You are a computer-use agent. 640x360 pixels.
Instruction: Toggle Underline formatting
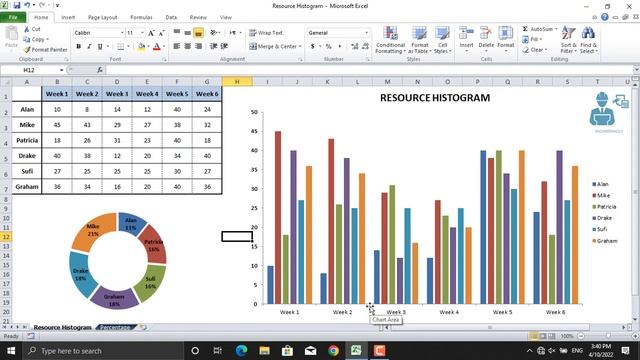click(x=100, y=47)
